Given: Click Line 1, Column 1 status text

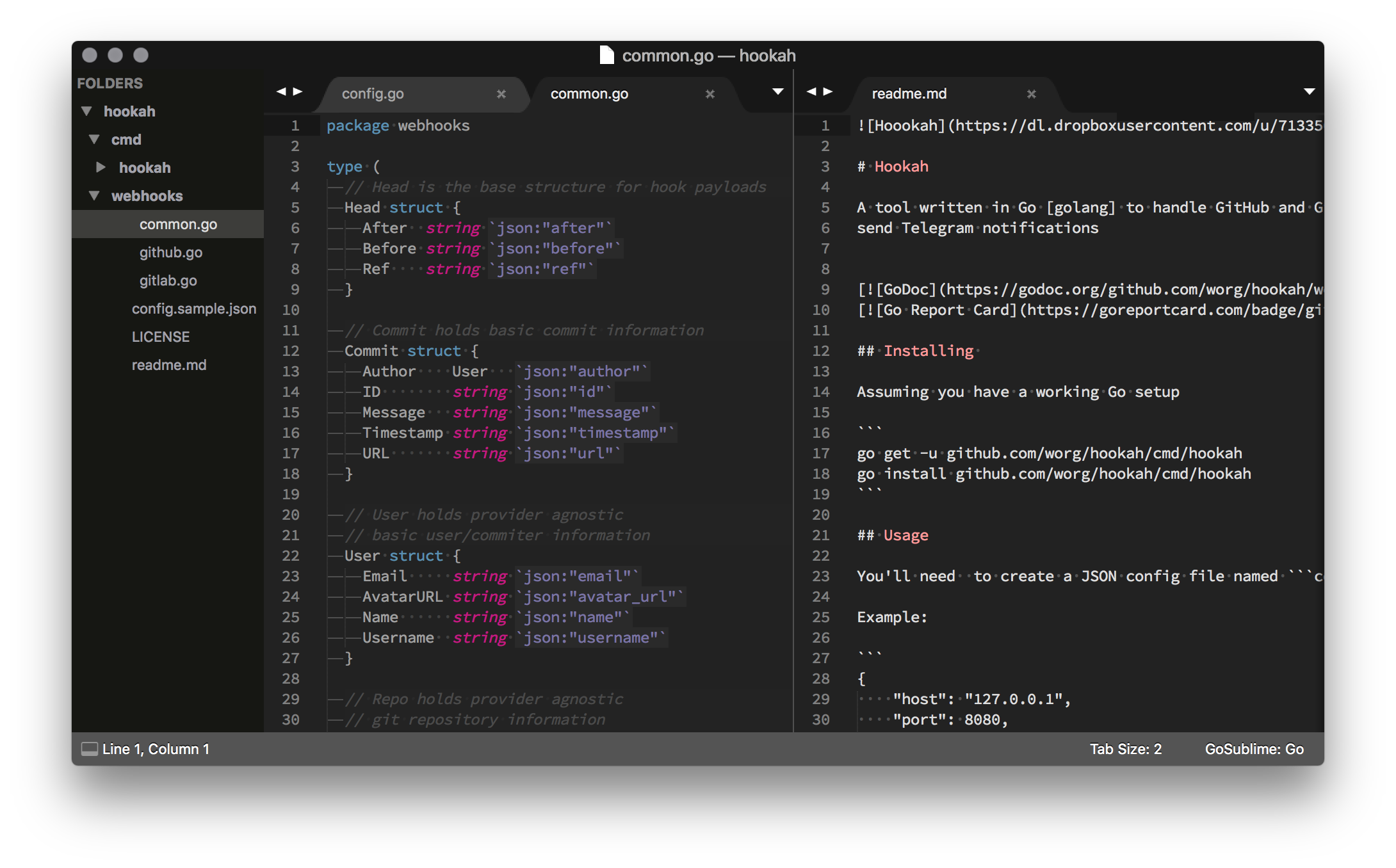Looking at the screenshot, I should [x=156, y=749].
